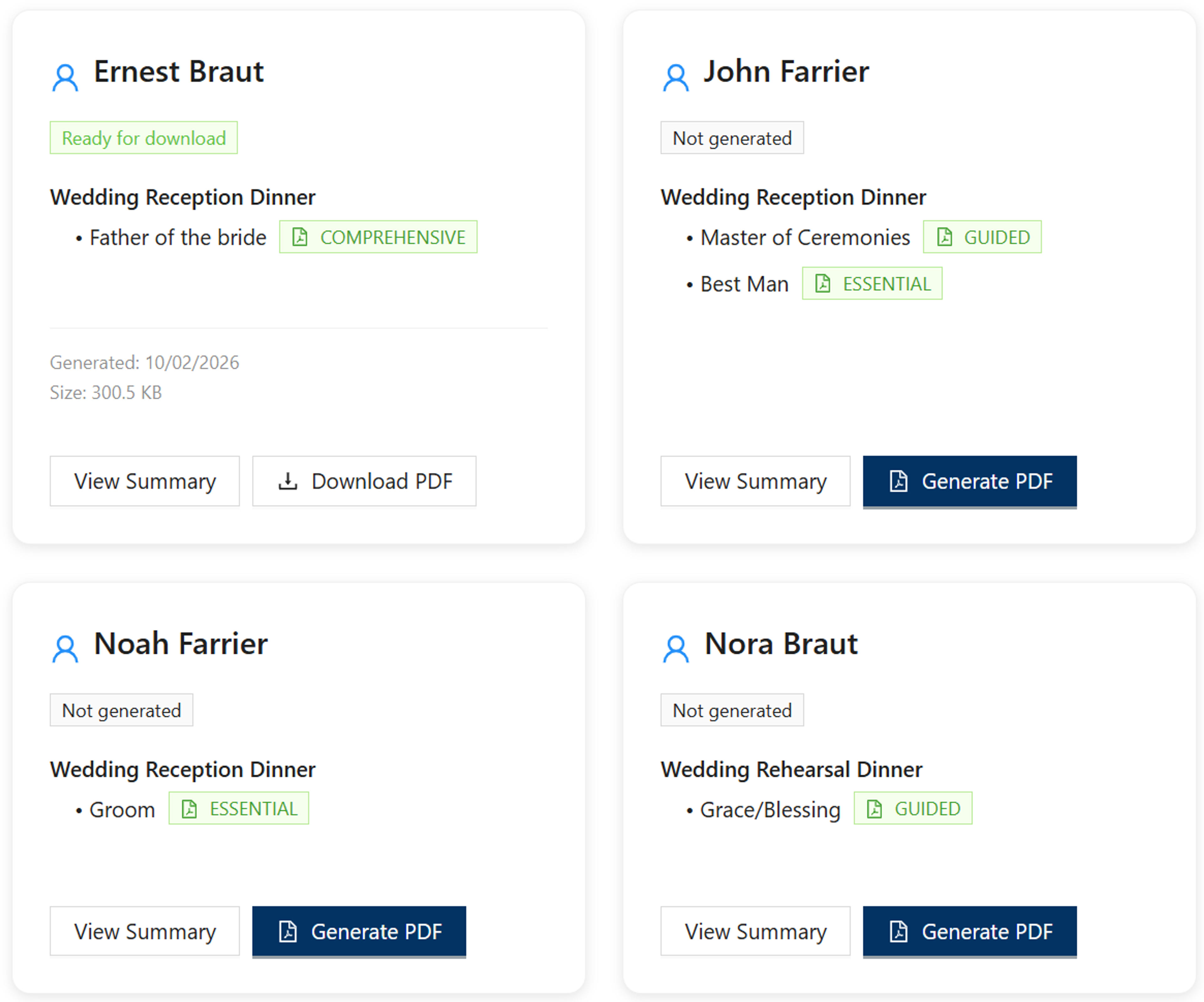This screenshot has width=1204, height=1002.
Task: Generate PDF for Nora Braut
Action: pos(969,931)
